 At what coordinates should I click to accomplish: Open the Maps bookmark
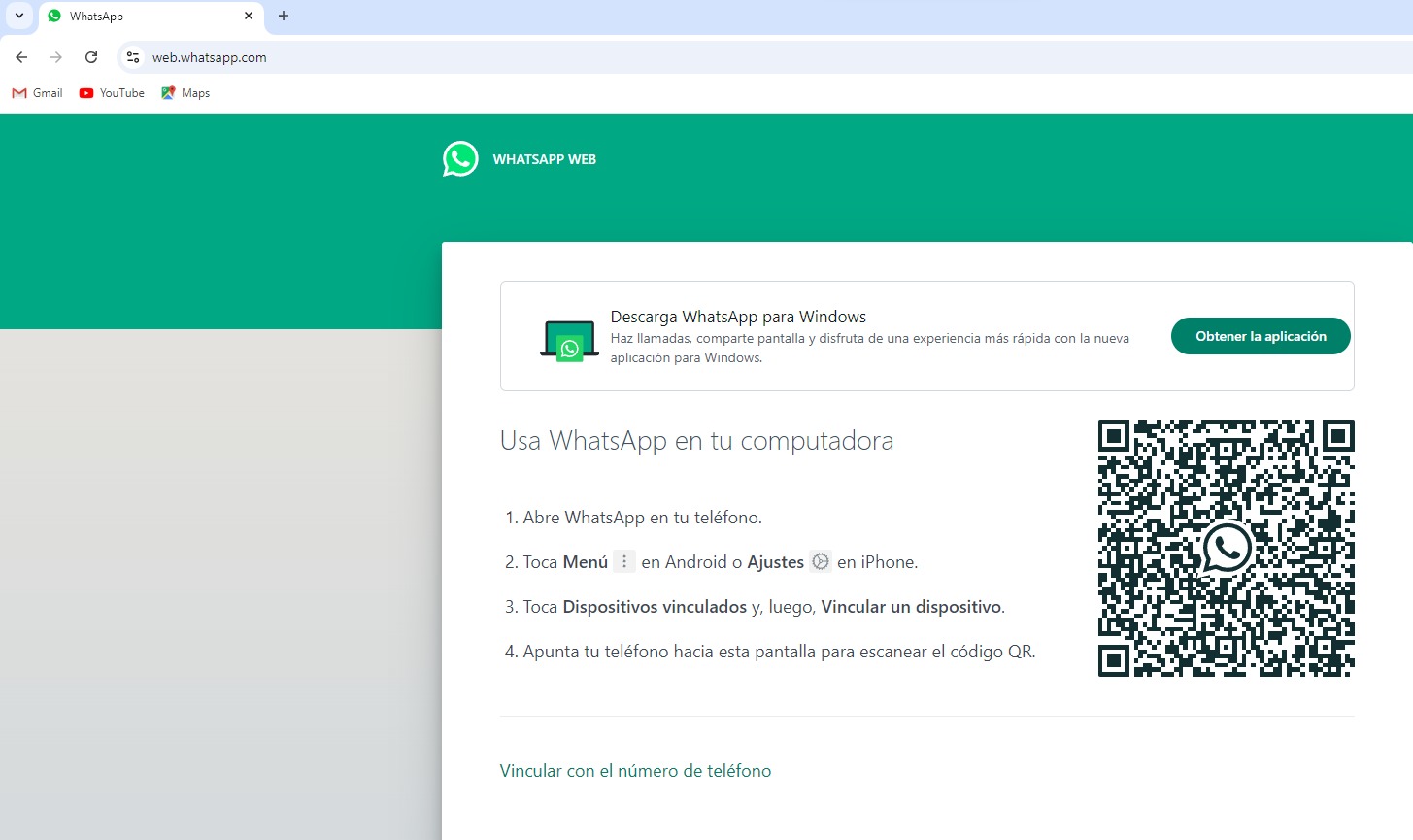pos(185,92)
